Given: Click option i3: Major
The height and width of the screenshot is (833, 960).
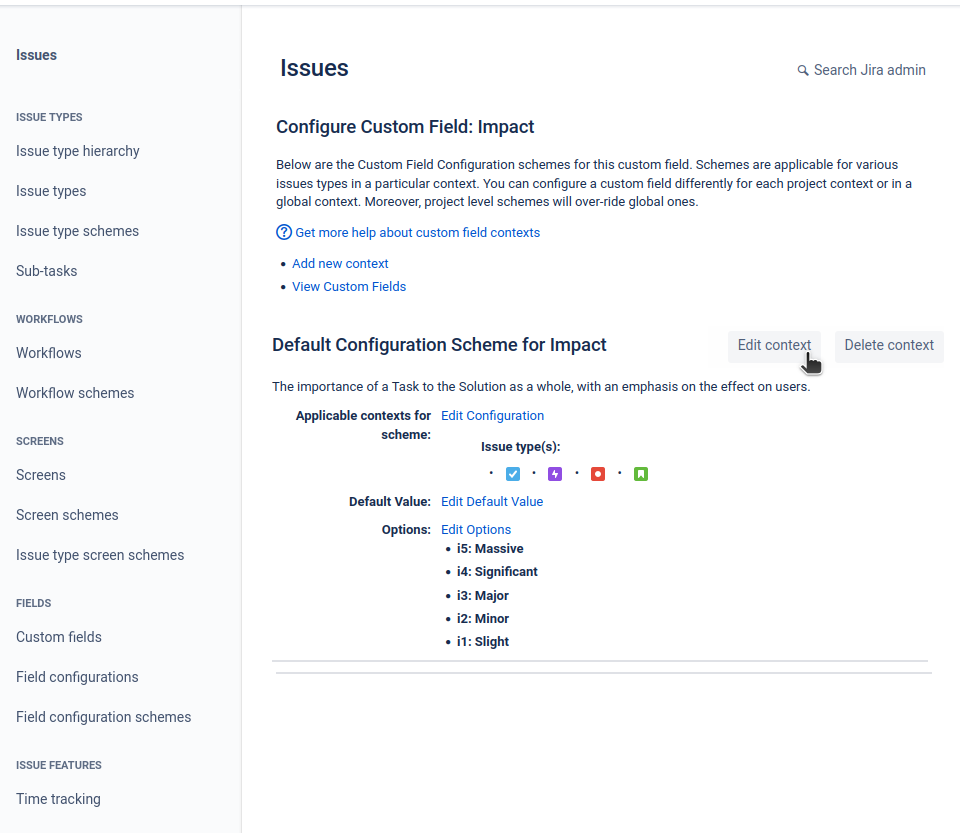Looking at the screenshot, I should pyautogui.click(x=482, y=596).
